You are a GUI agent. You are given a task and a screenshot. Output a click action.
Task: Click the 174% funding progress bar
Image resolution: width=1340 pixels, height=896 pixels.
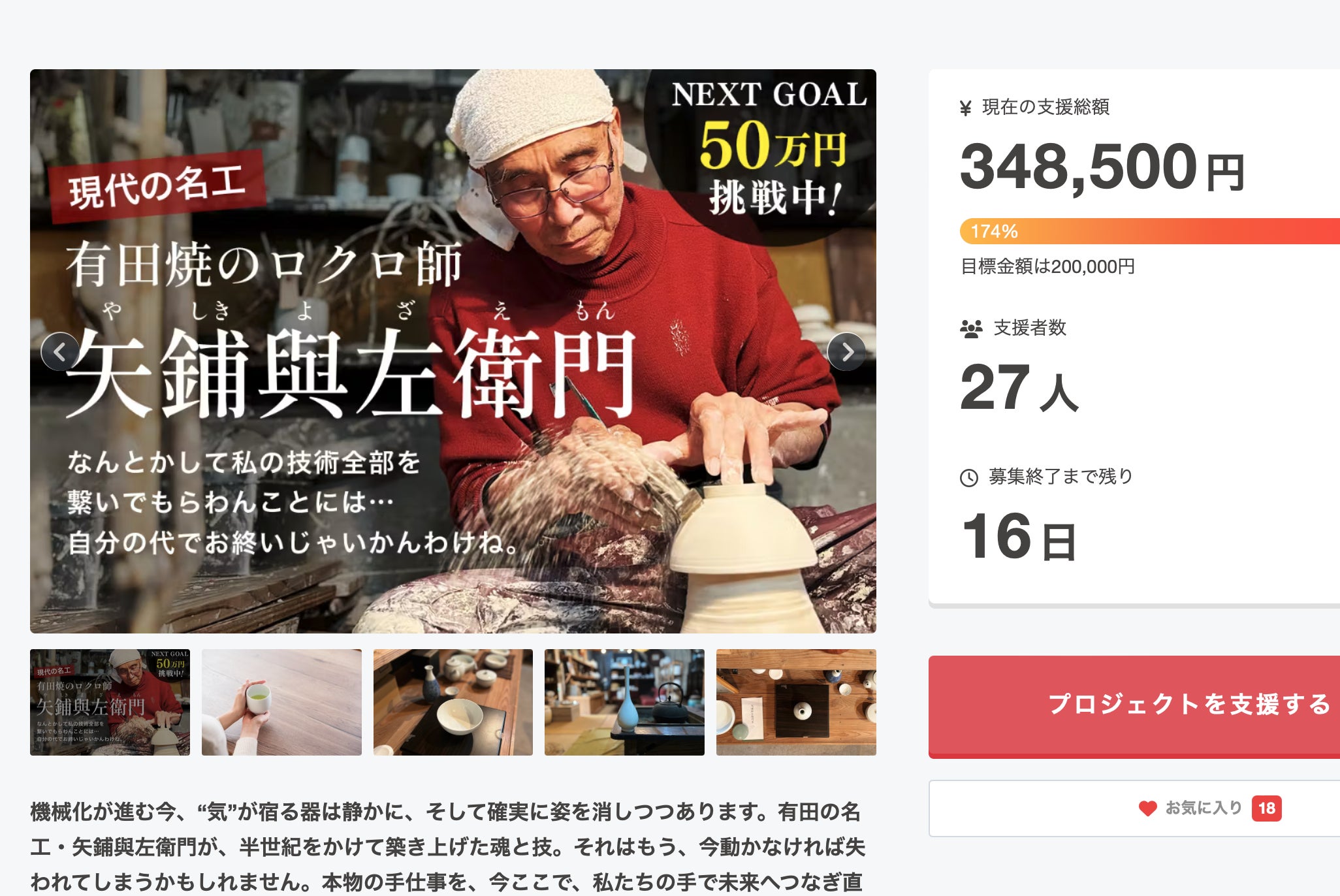tap(1150, 231)
